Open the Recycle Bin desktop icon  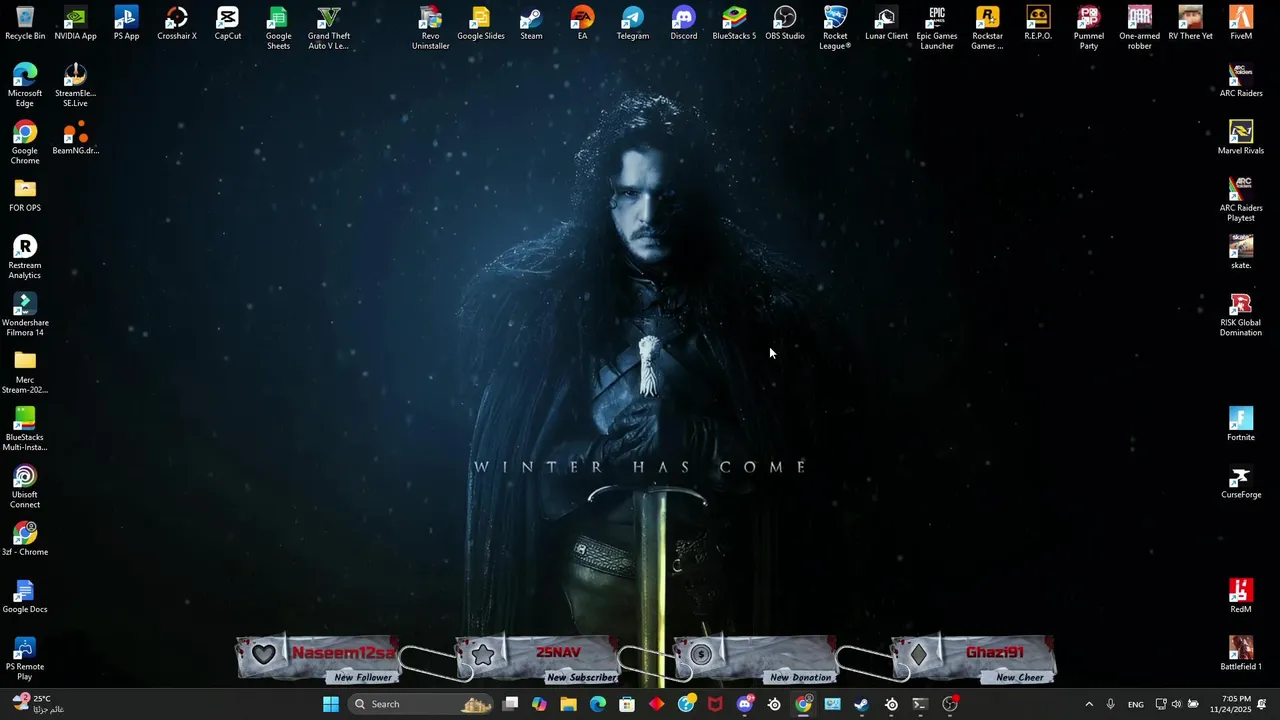coord(25,24)
